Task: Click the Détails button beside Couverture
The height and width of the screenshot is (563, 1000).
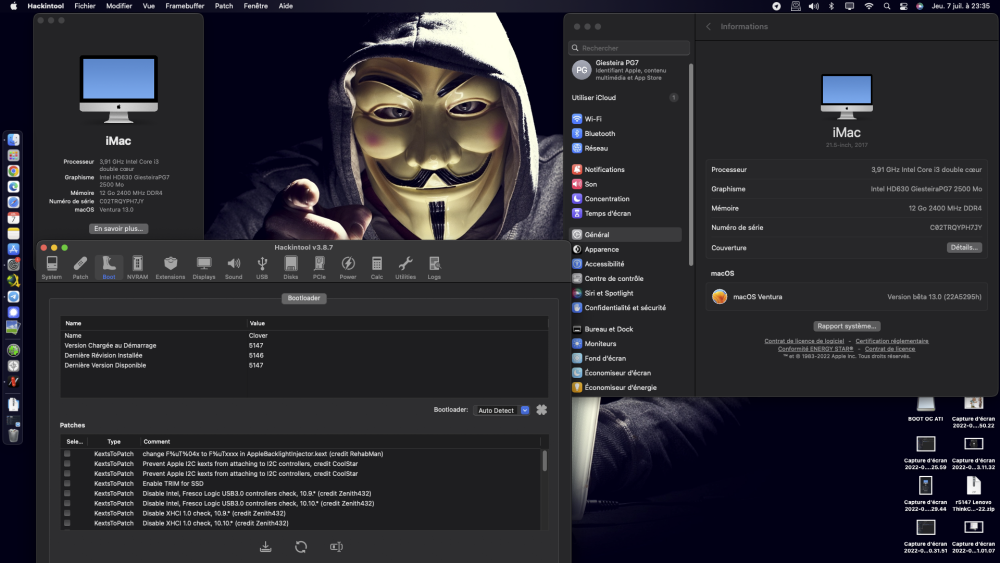Action: (964, 247)
